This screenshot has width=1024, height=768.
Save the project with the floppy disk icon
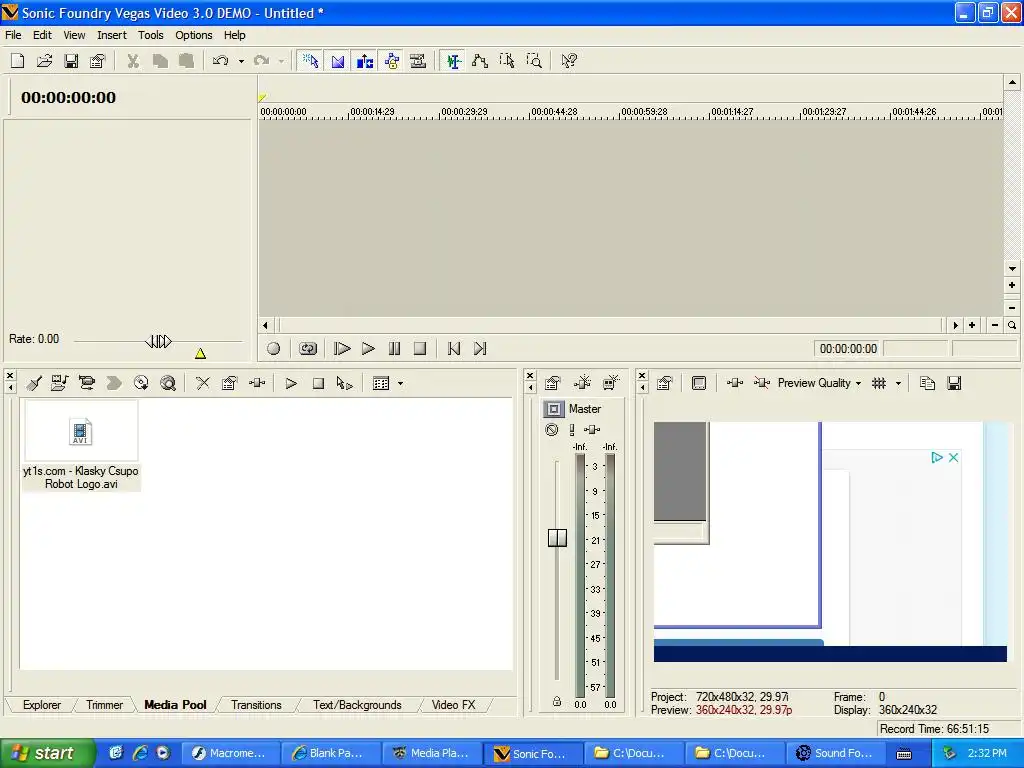(71, 61)
